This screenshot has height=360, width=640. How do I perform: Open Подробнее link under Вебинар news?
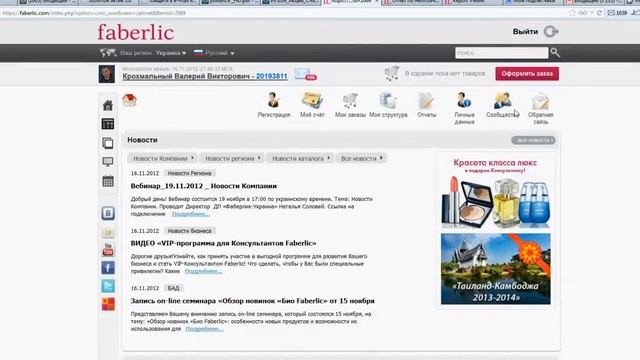pos(191,214)
